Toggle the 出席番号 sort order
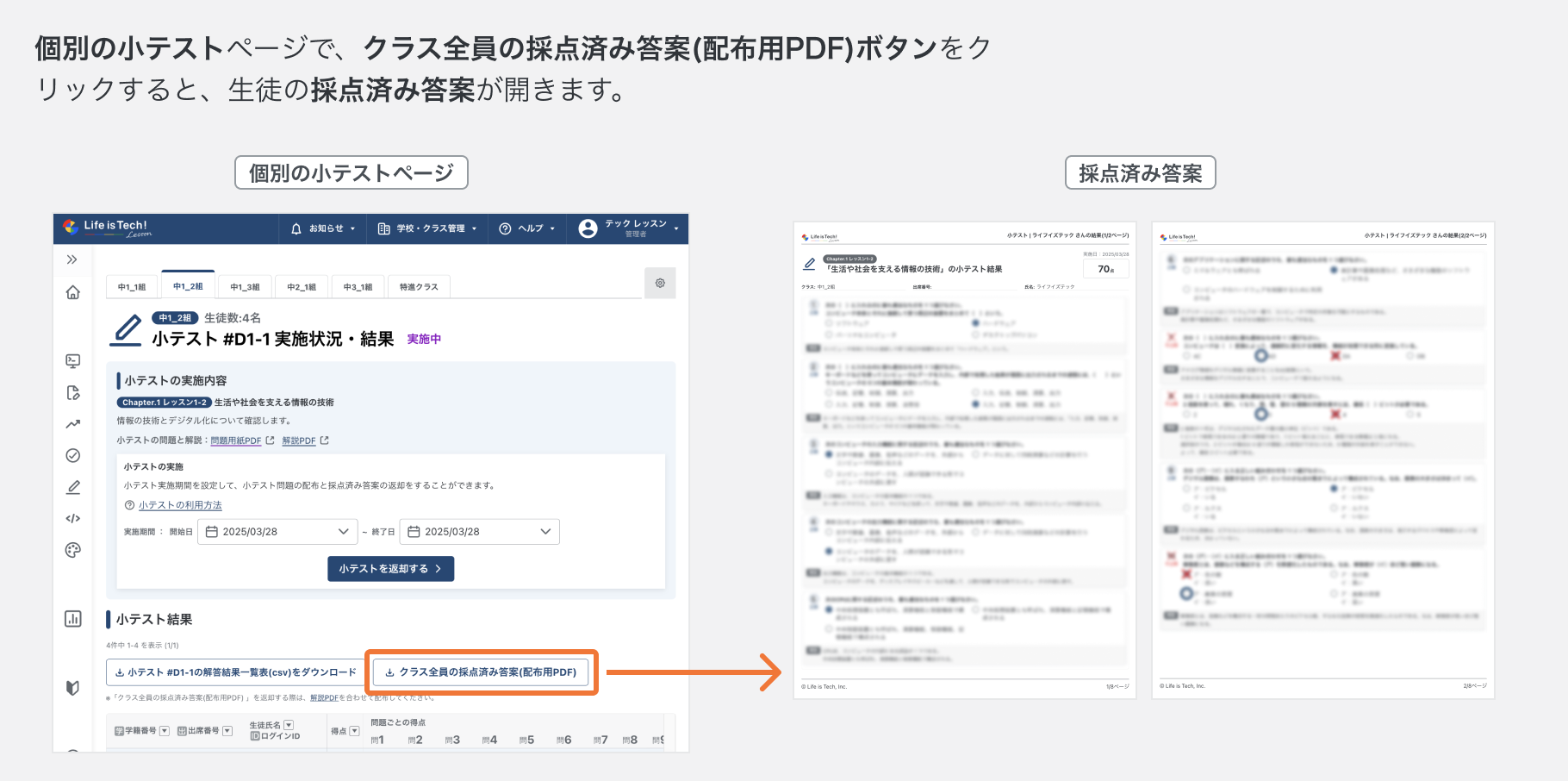This screenshot has height=781, width=1568. point(227,730)
